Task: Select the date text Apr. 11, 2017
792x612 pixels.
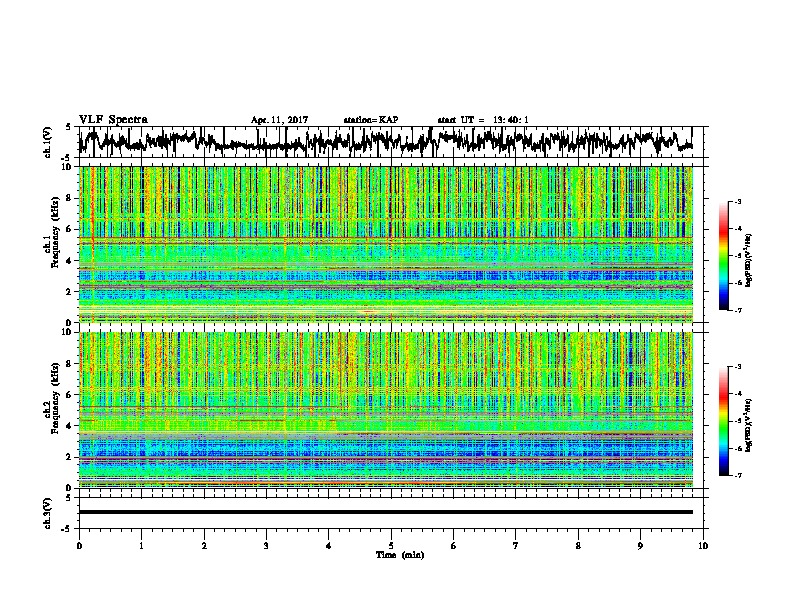Action: point(279,120)
